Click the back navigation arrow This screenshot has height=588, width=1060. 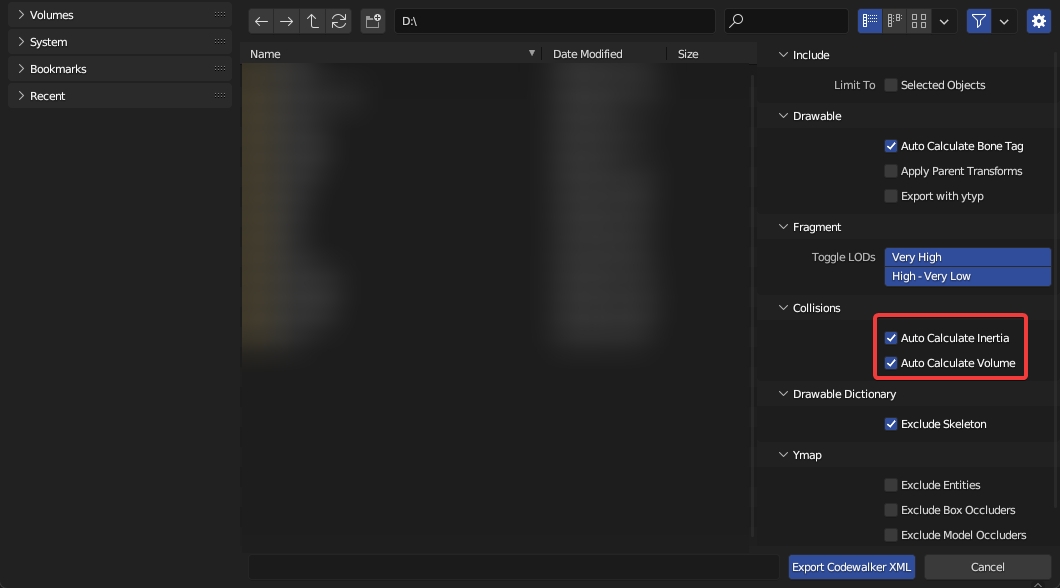[x=261, y=21]
